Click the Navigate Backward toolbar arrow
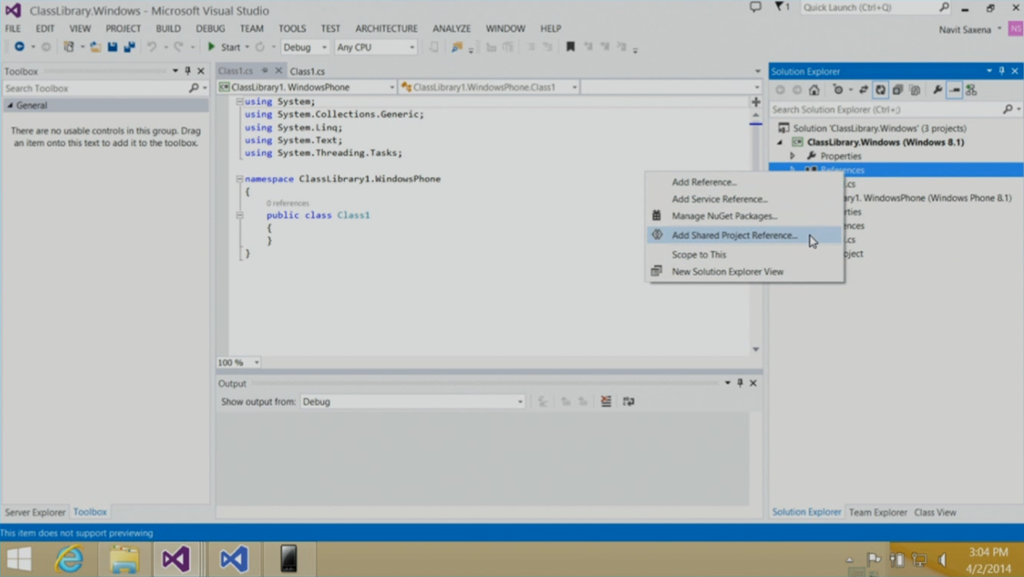Viewport: 1024px width, 577px height. point(19,46)
